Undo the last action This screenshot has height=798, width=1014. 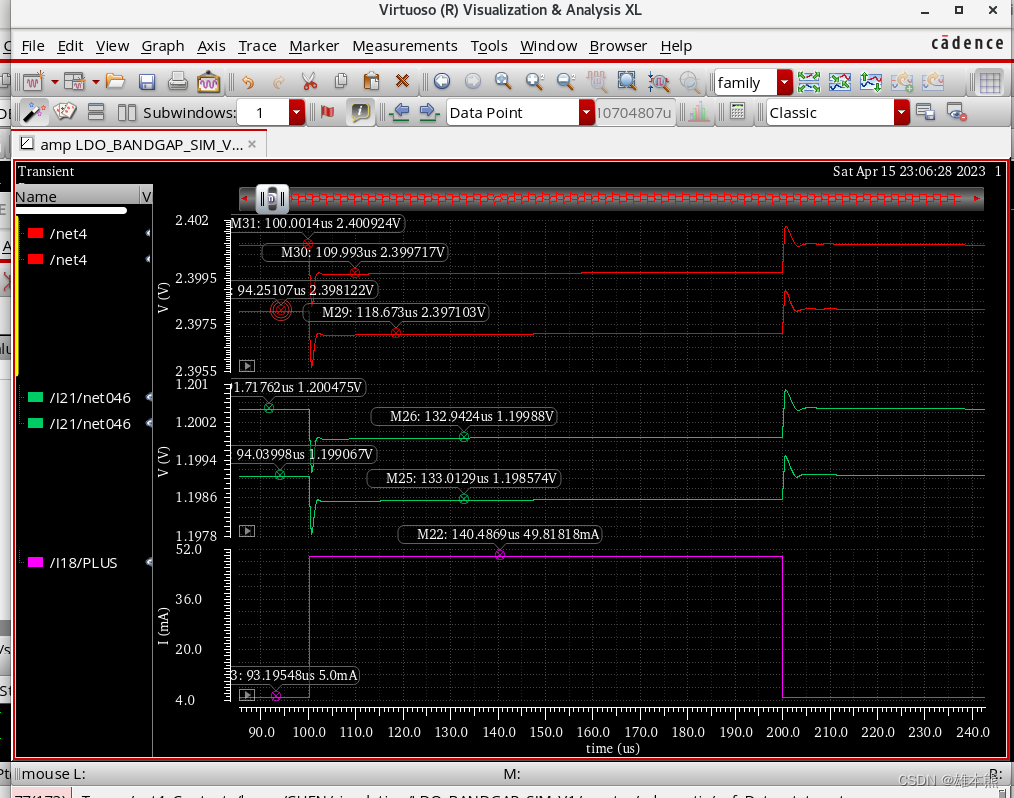click(248, 81)
